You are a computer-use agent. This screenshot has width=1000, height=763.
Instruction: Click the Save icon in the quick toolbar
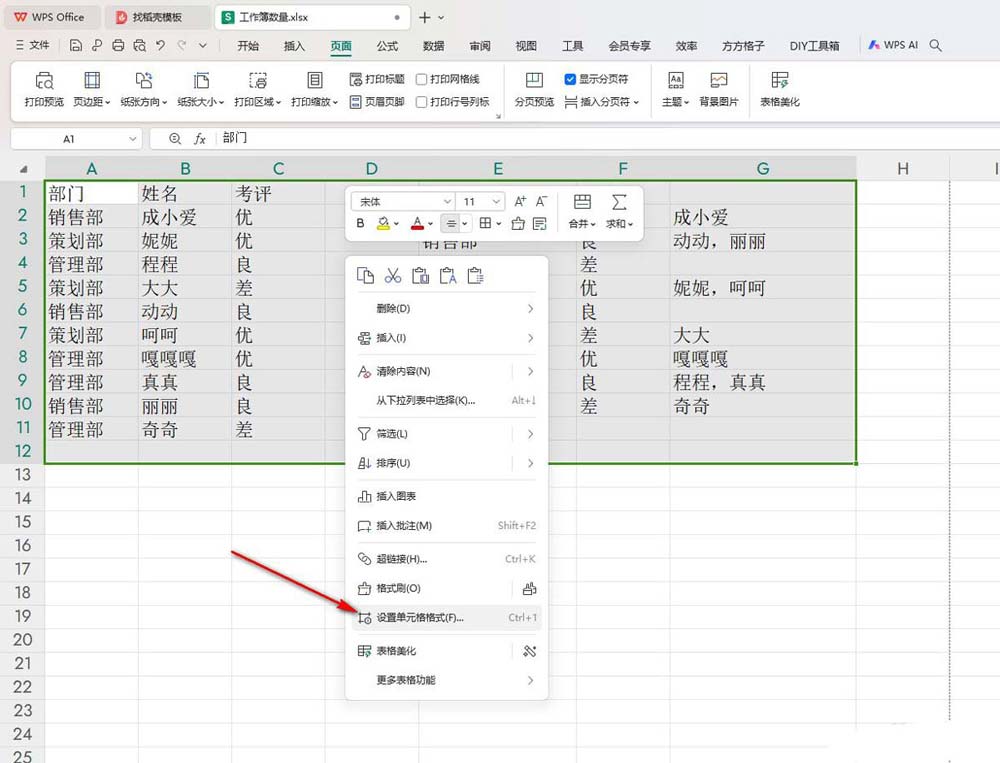[x=75, y=45]
